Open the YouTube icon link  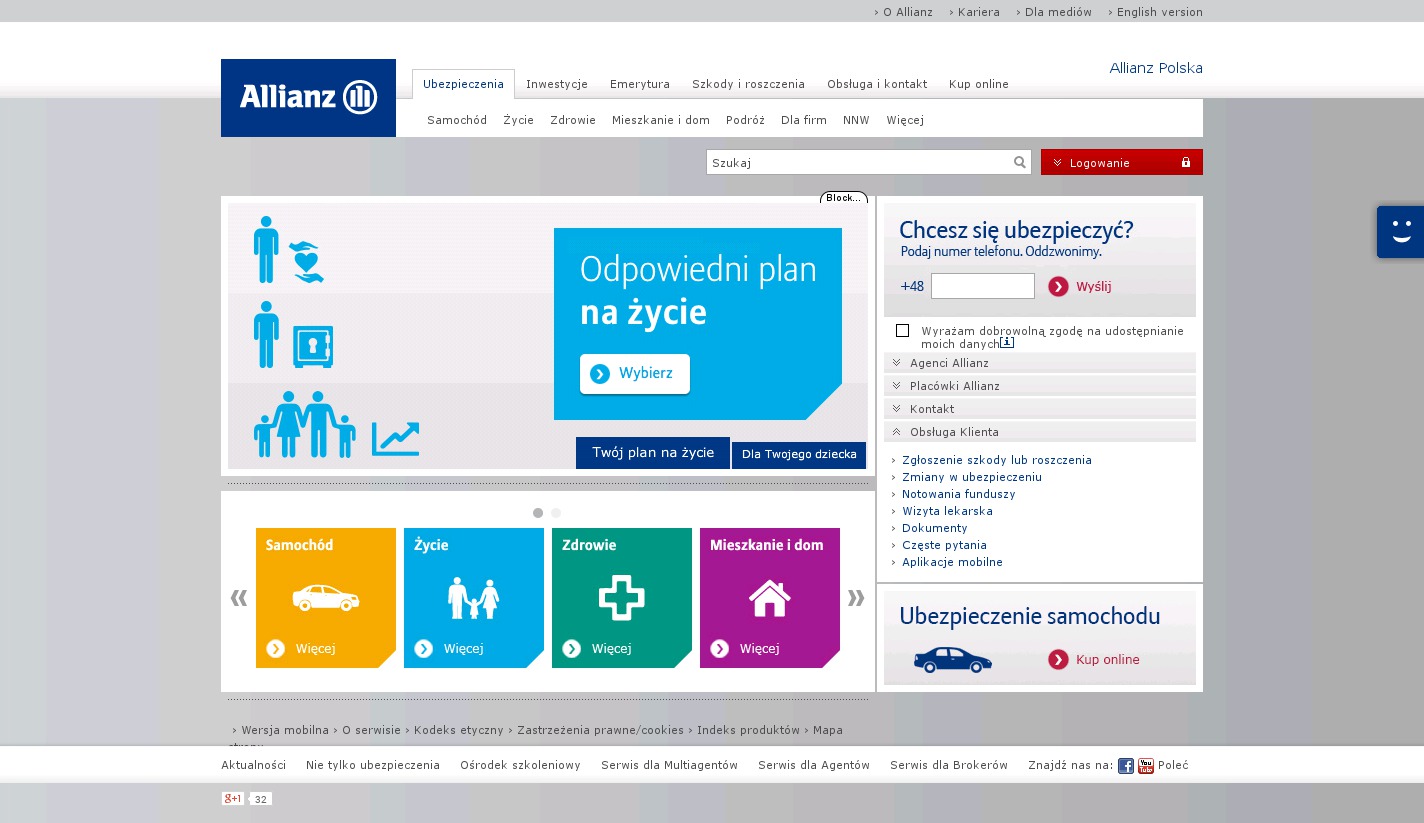[x=1145, y=766]
